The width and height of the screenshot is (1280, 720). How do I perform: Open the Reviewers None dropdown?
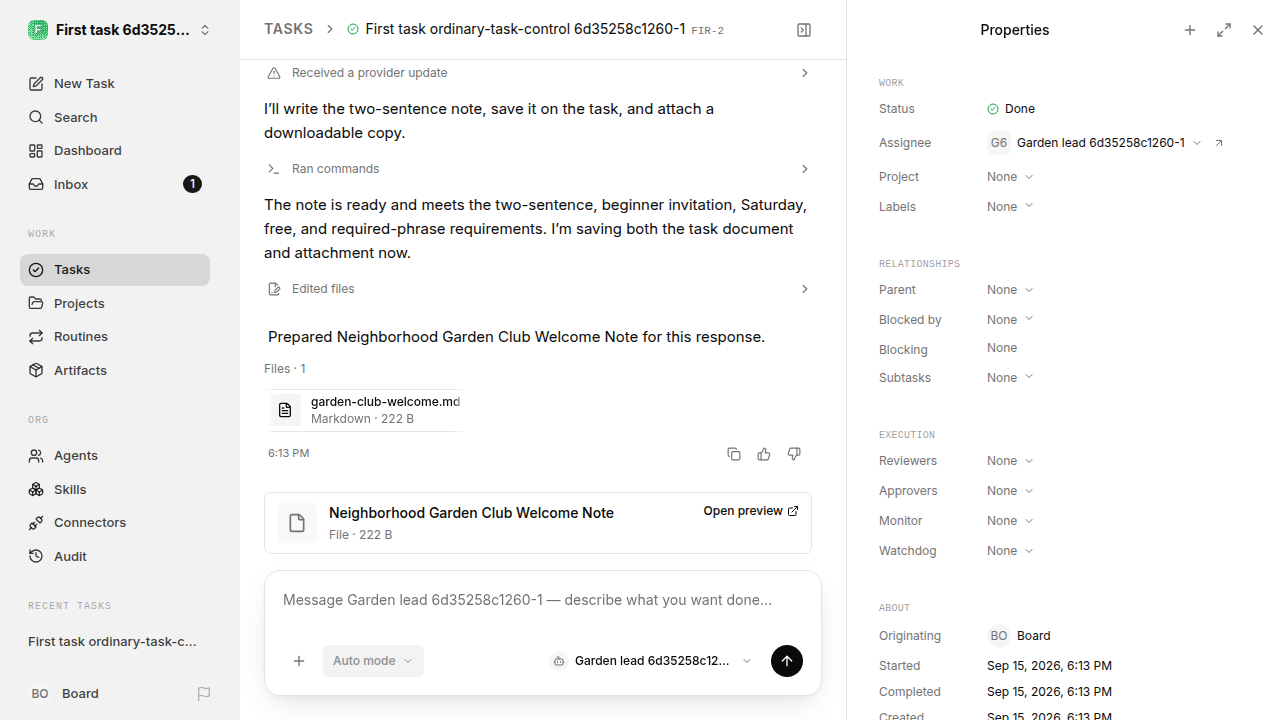[1010, 461]
